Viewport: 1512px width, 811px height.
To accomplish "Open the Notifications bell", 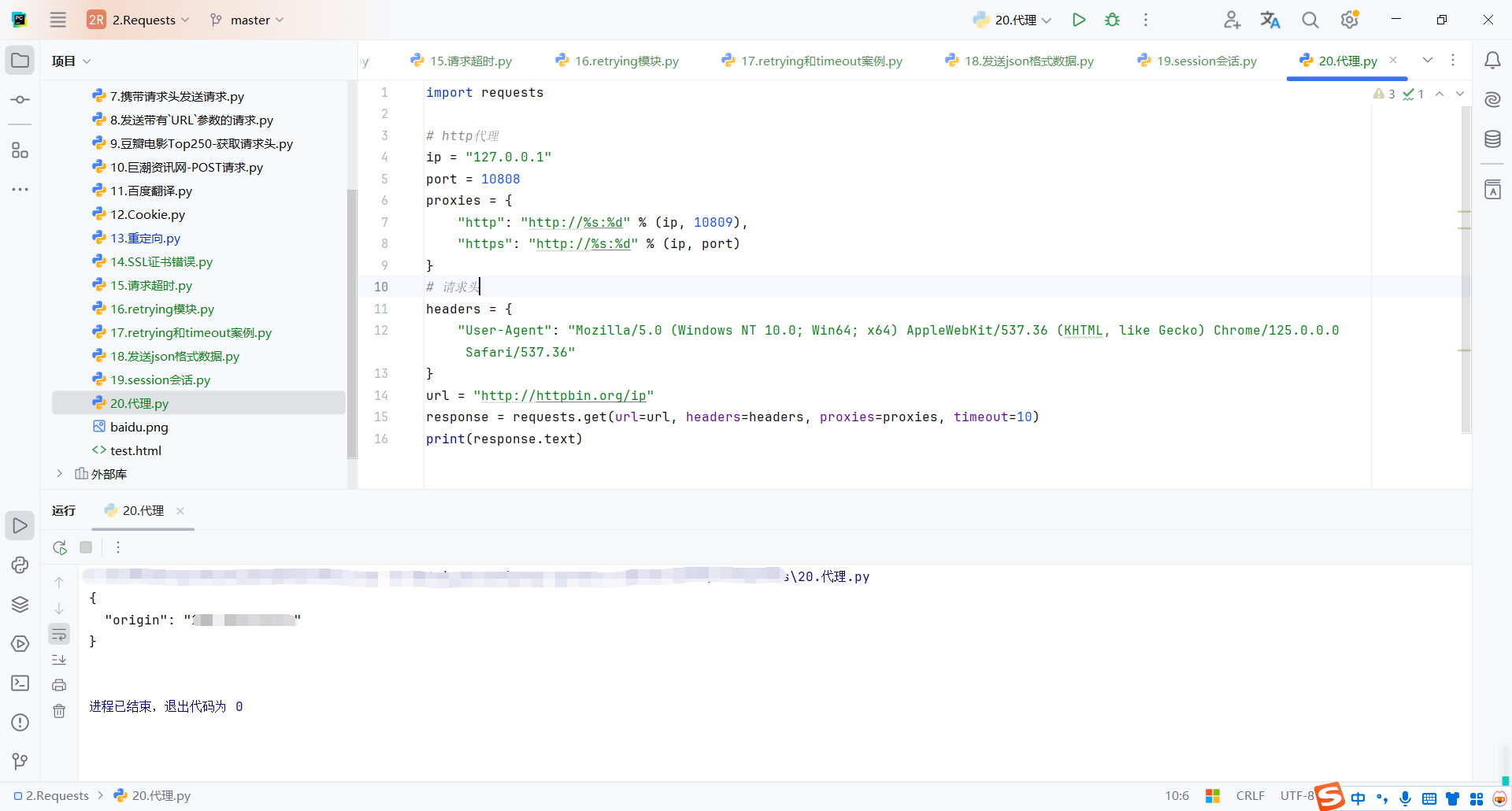I will 1492,61.
